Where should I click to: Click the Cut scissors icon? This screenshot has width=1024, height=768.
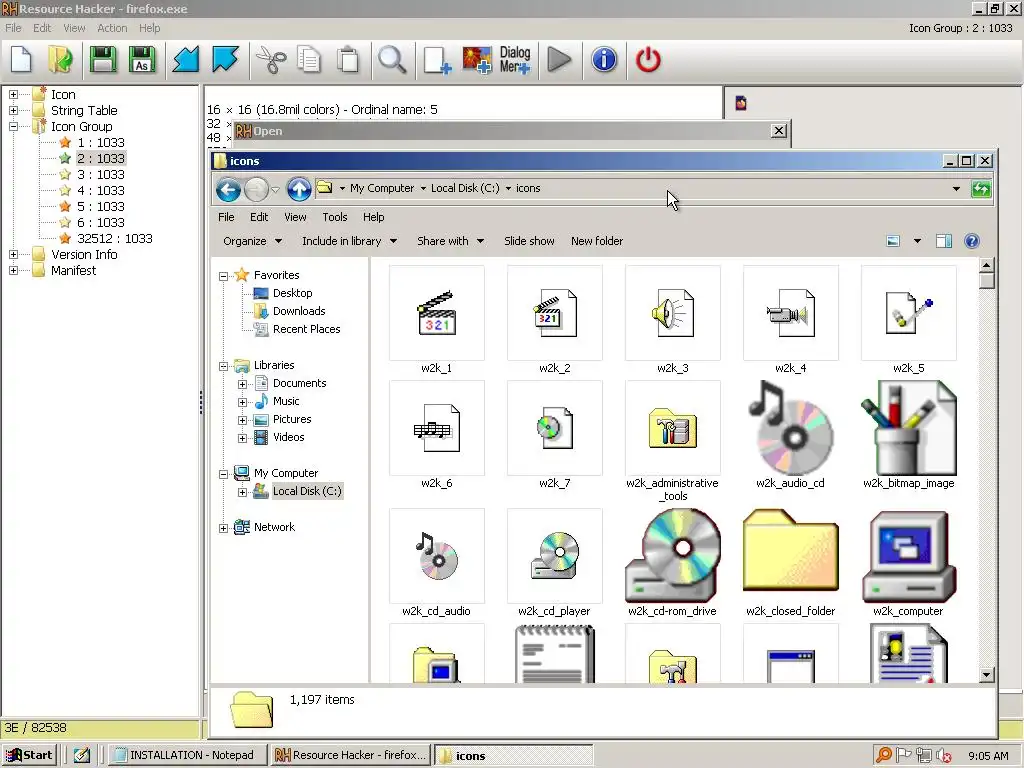tap(270, 60)
